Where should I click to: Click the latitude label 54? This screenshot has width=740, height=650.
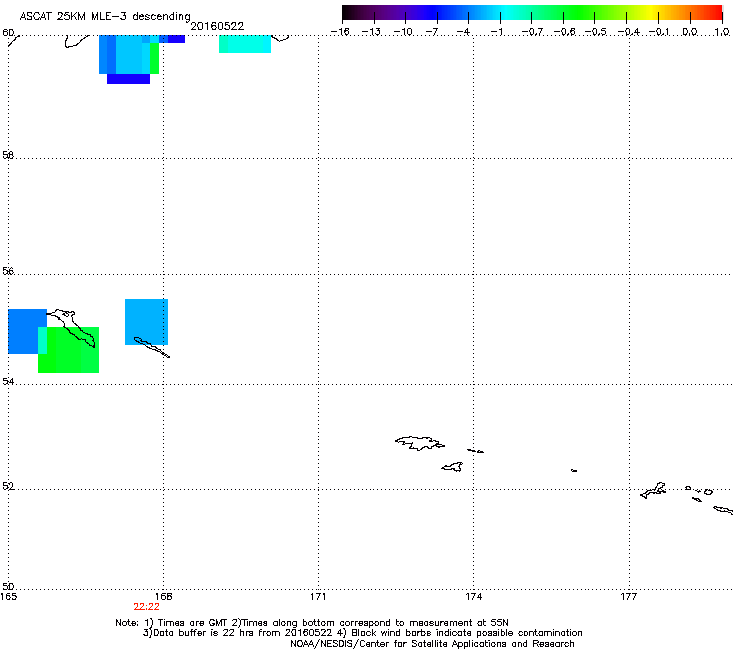pos(8,381)
